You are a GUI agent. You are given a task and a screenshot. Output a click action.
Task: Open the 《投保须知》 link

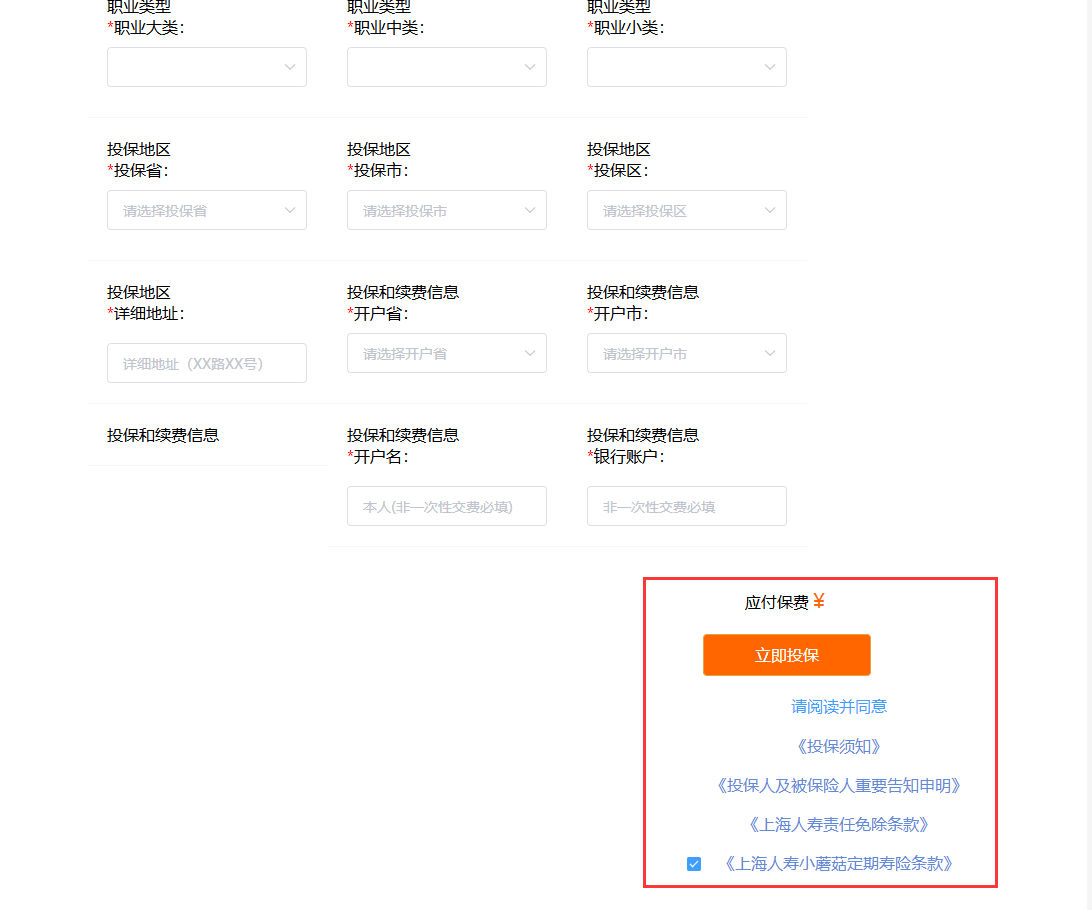[x=838, y=746]
